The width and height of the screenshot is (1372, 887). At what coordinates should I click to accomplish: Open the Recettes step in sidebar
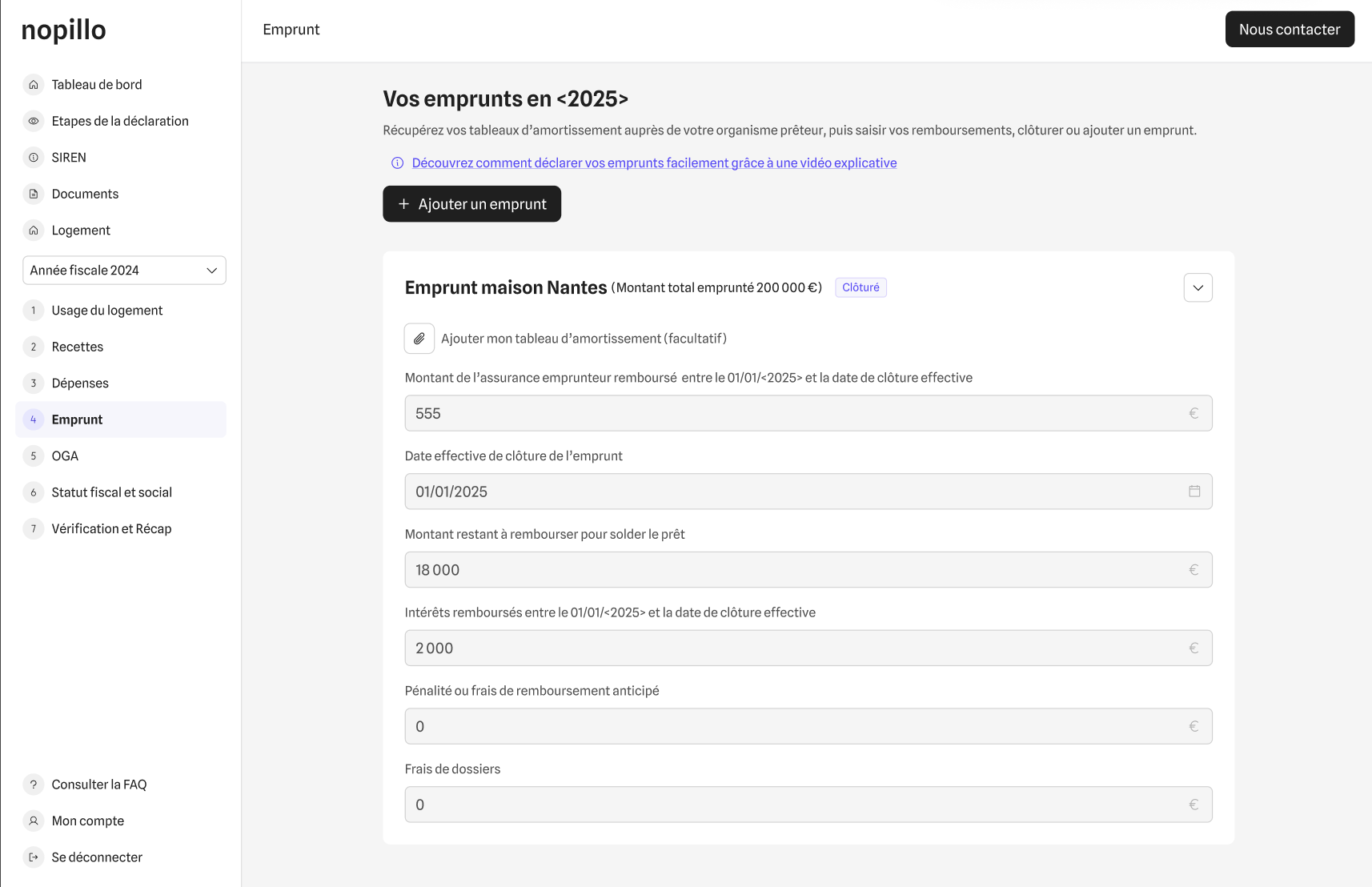point(78,347)
